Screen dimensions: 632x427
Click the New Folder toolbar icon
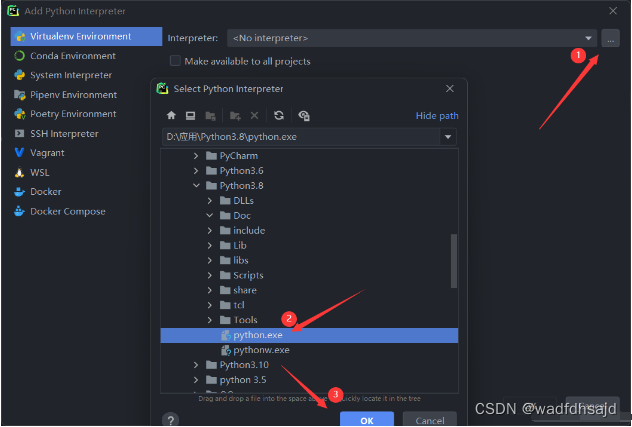(235, 116)
